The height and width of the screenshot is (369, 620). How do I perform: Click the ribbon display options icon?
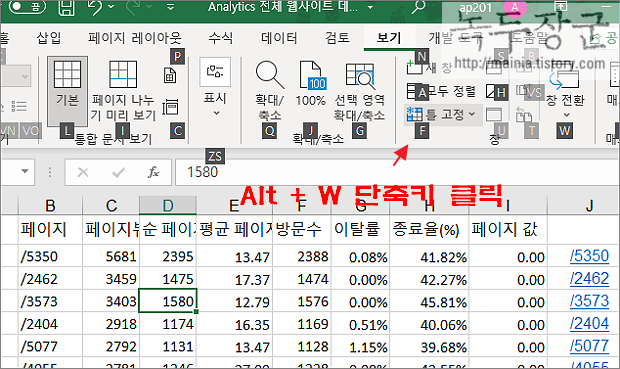[x=561, y=6]
